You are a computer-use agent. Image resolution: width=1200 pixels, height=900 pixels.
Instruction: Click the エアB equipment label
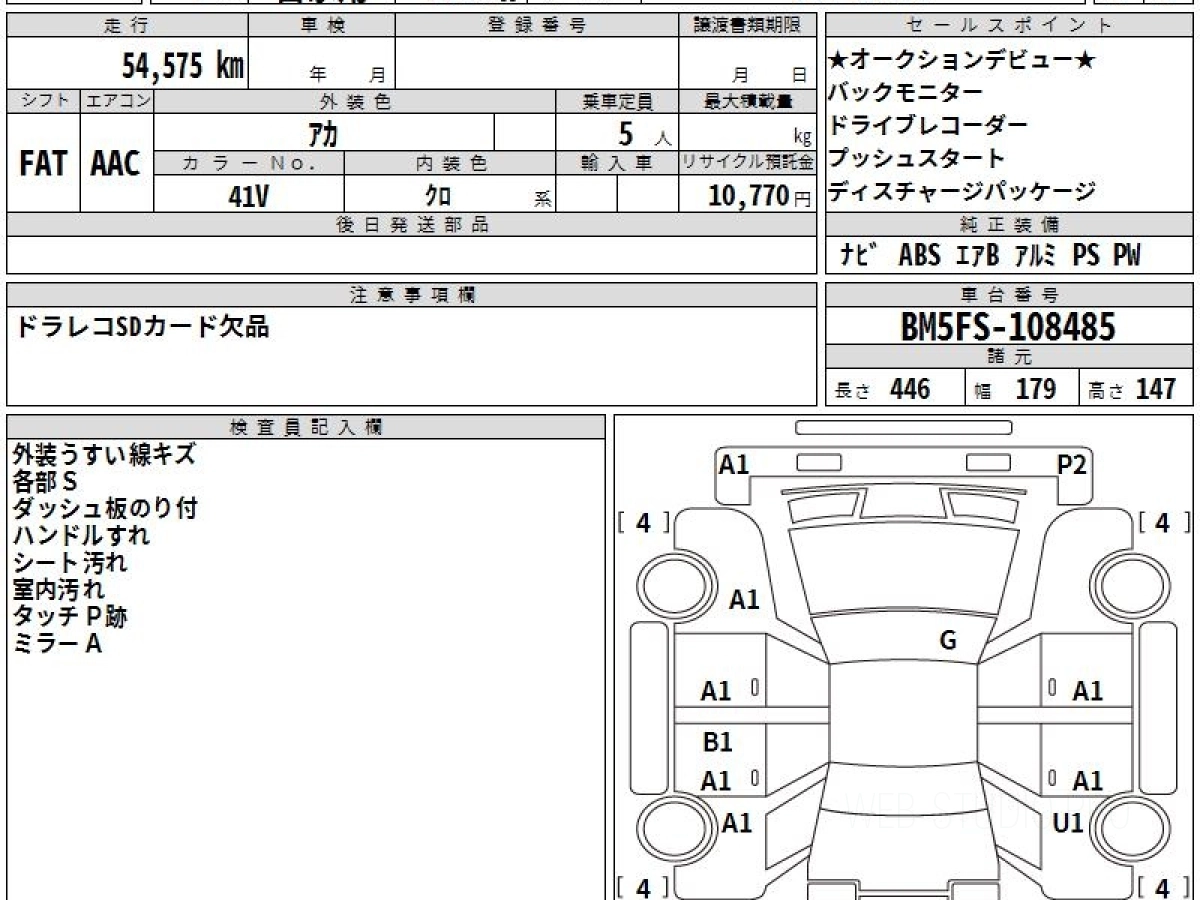click(x=977, y=255)
